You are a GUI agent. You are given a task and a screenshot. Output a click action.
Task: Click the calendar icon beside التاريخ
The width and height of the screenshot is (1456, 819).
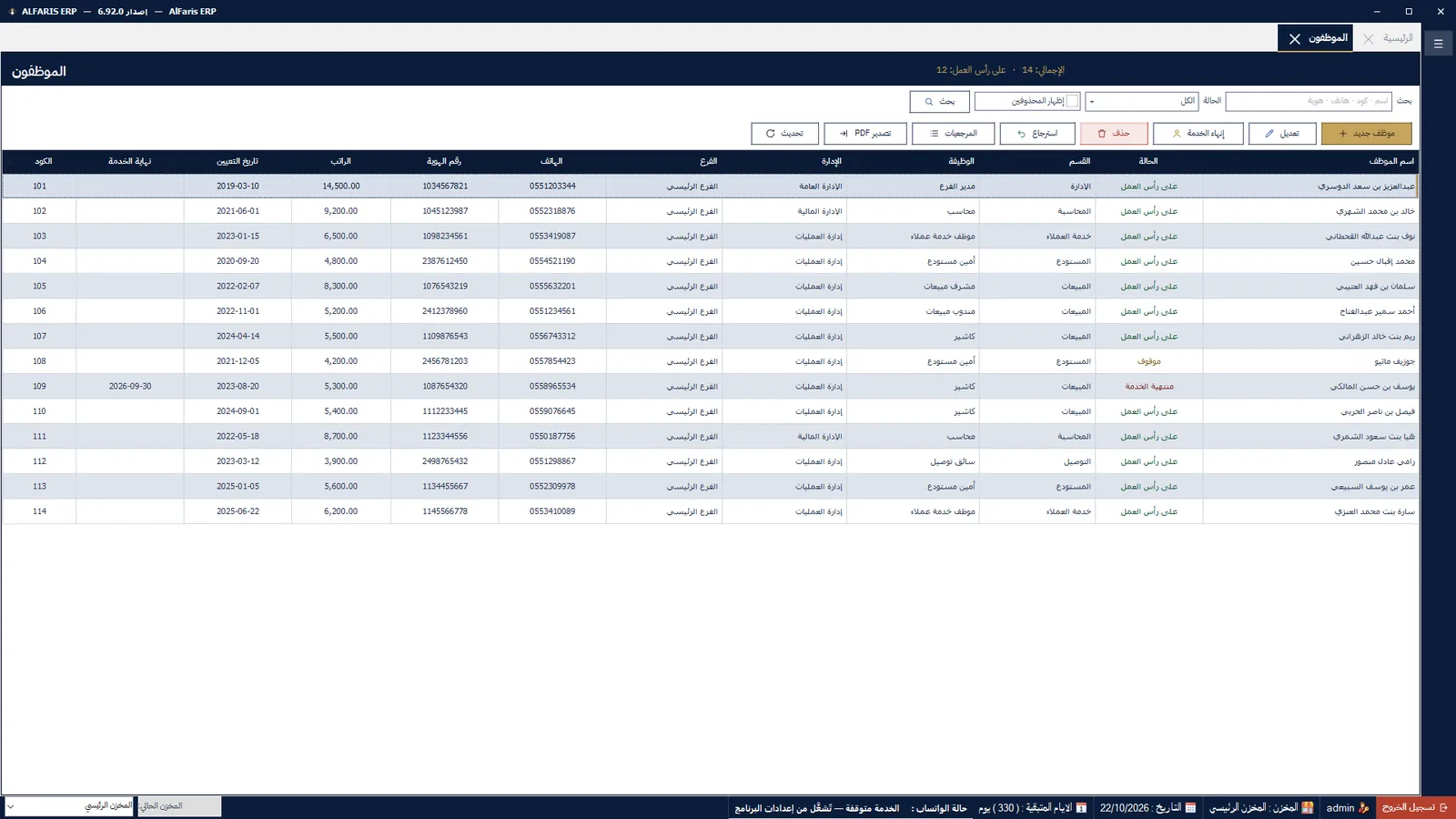pos(1190,807)
